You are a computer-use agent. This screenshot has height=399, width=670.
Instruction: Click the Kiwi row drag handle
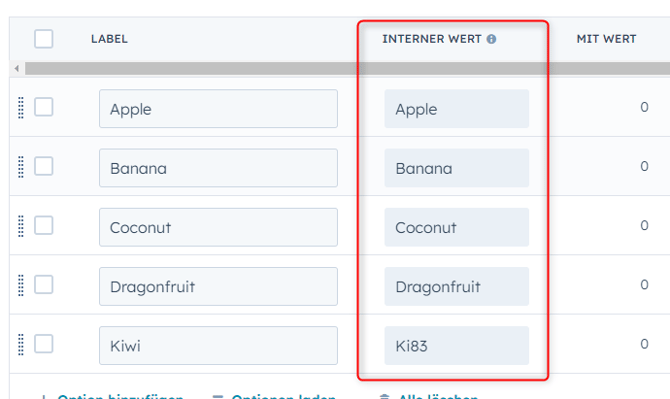click(21, 344)
